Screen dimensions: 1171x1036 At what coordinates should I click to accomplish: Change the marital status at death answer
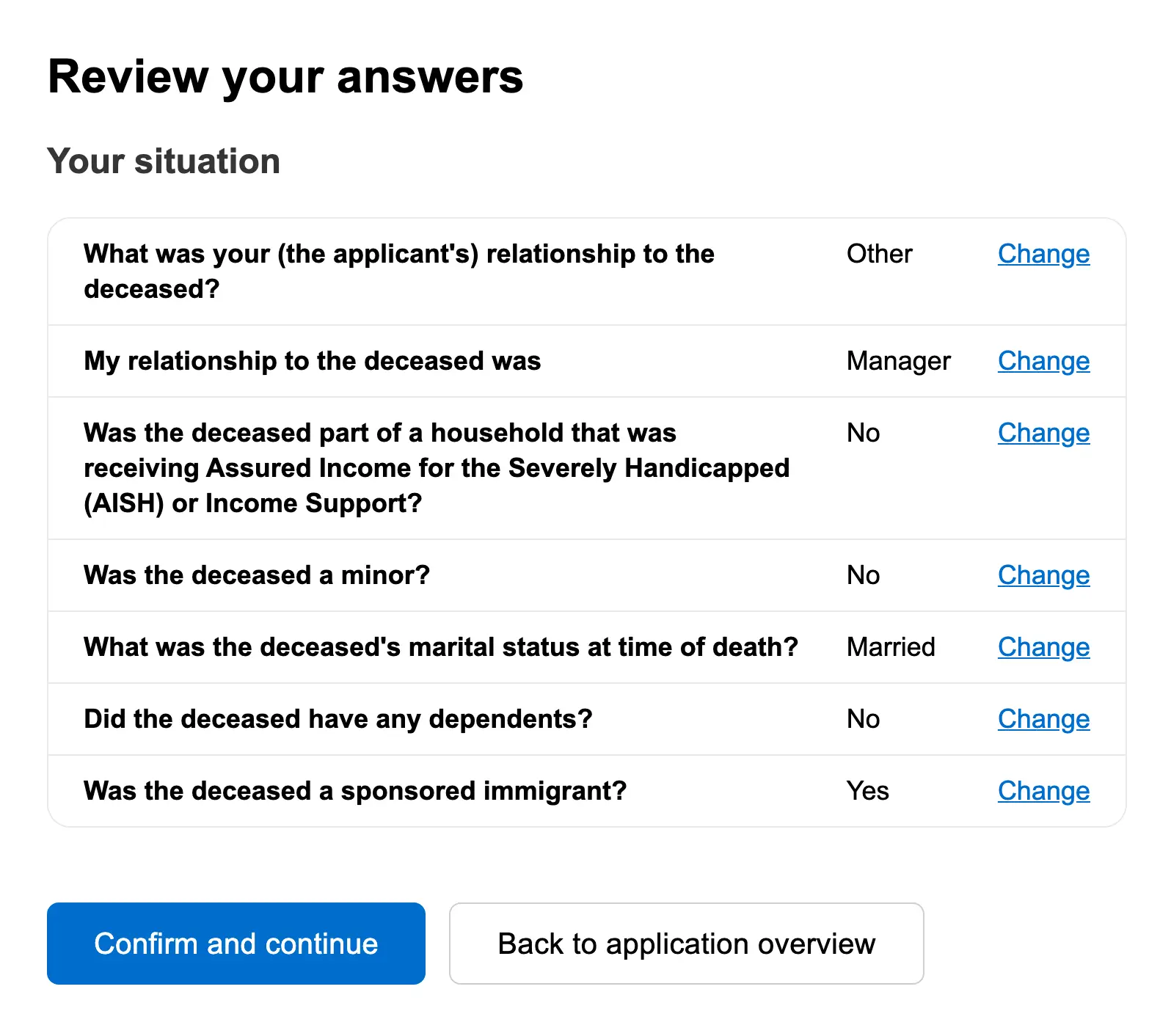click(1043, 647)
